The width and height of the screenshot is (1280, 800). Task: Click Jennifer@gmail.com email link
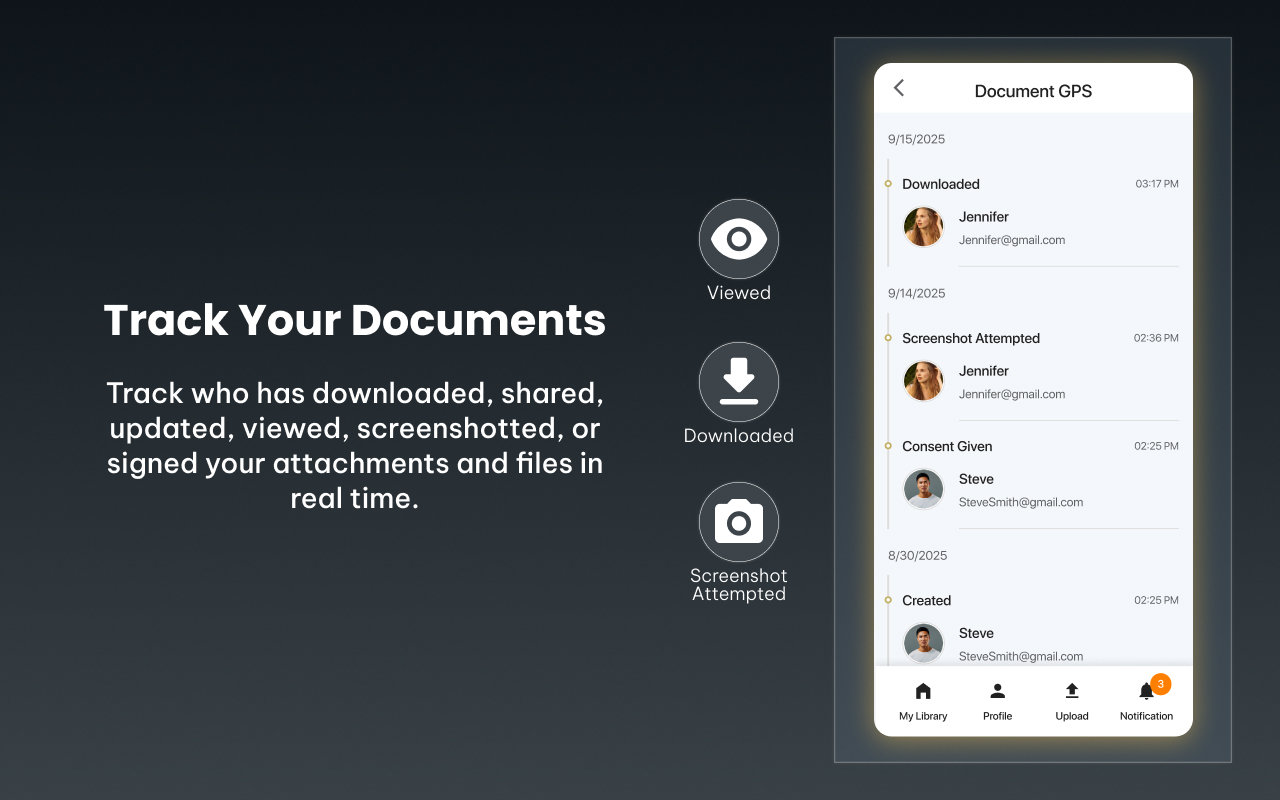[x=1012, y=240]
